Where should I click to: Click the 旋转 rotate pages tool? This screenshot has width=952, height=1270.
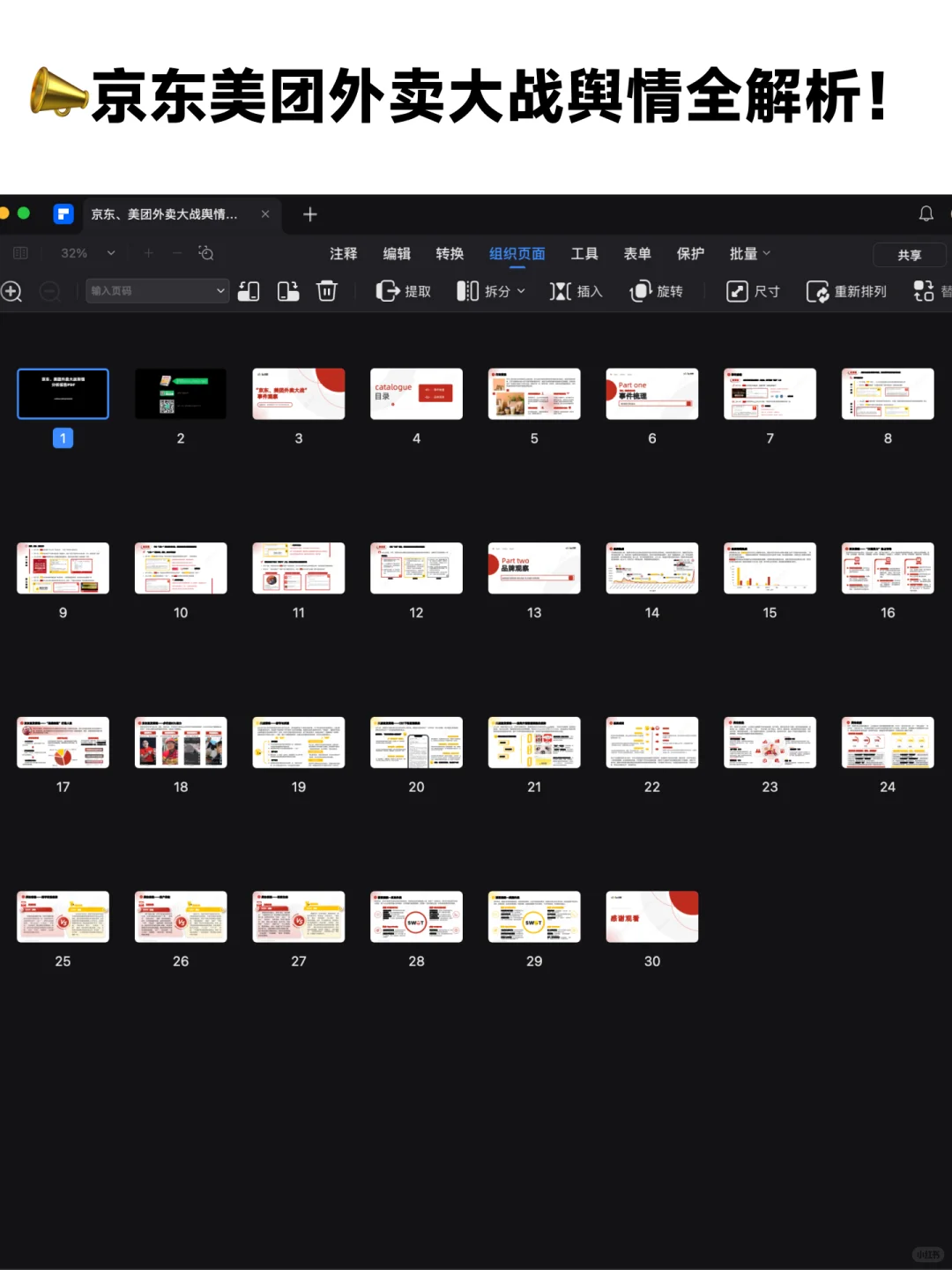pos(657,291)
